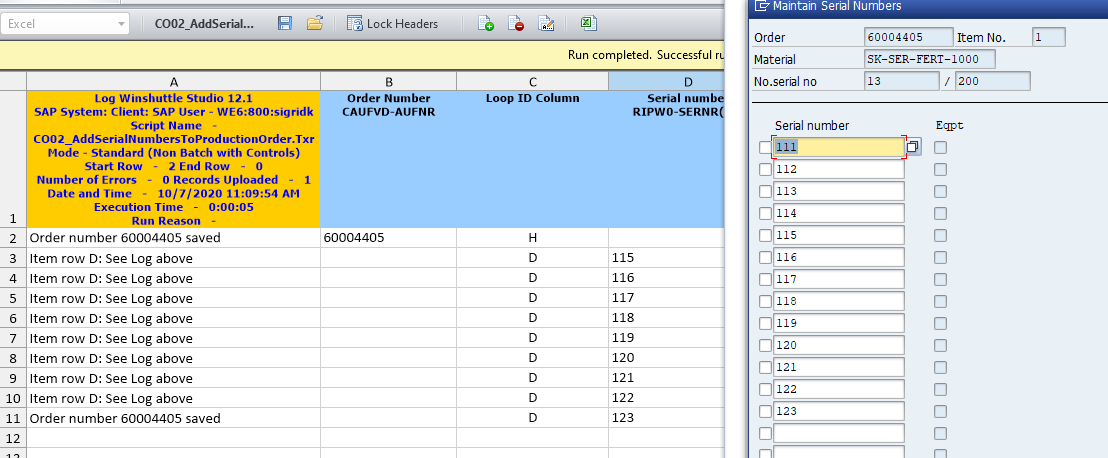Select row header 12 in spreadsheet
The width and height of the screenshot is (1108, 458).
point(13,438)
